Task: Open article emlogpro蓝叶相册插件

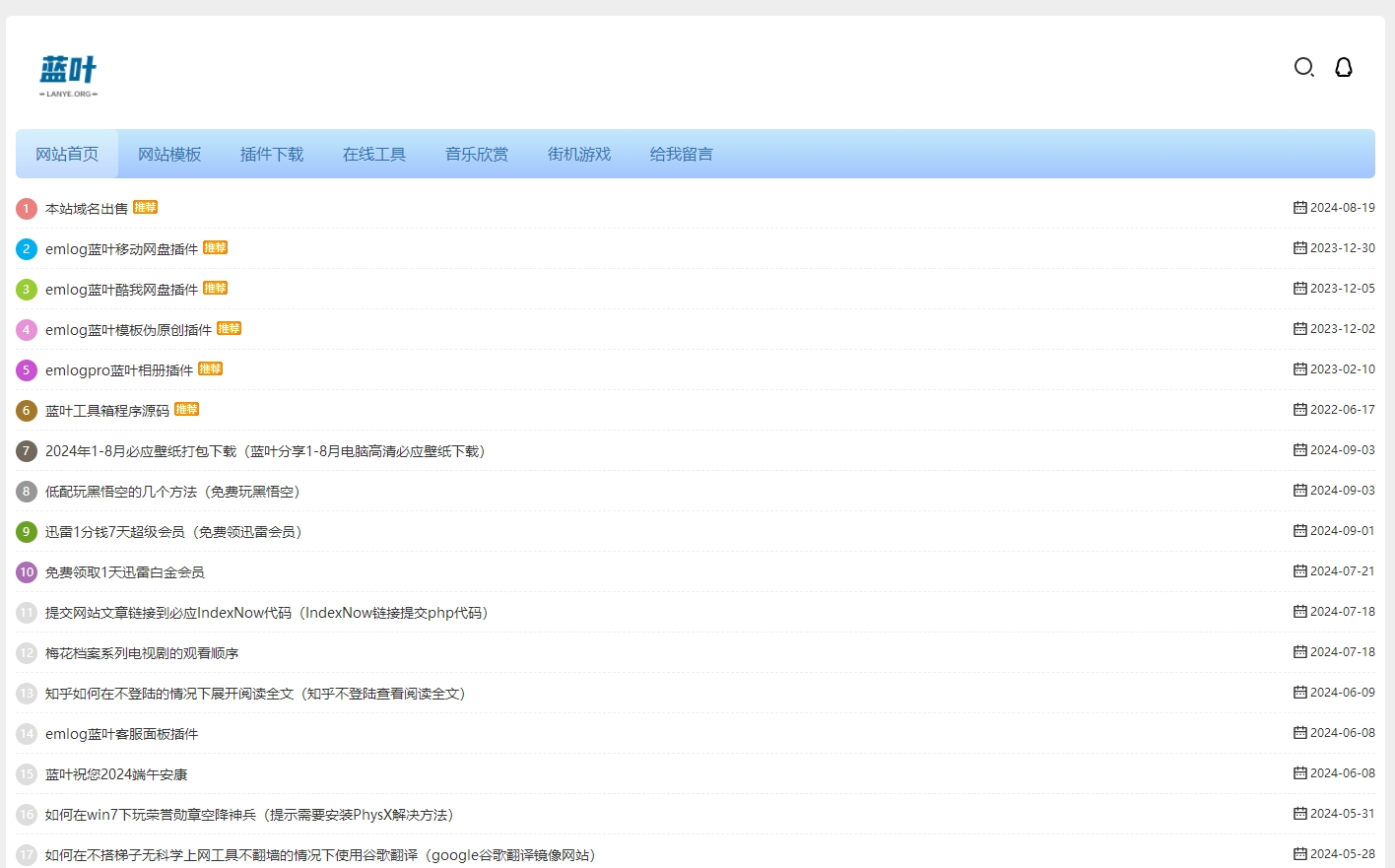Action: coord(119,370)
